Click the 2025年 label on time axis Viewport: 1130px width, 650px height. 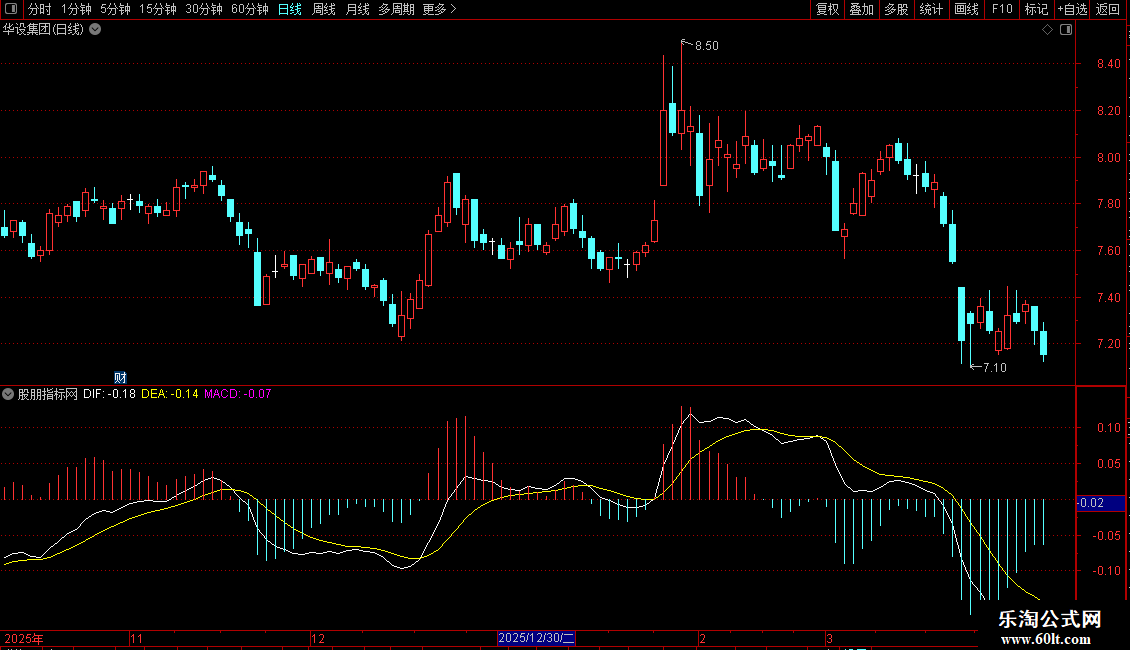click(x=24, y=638)
